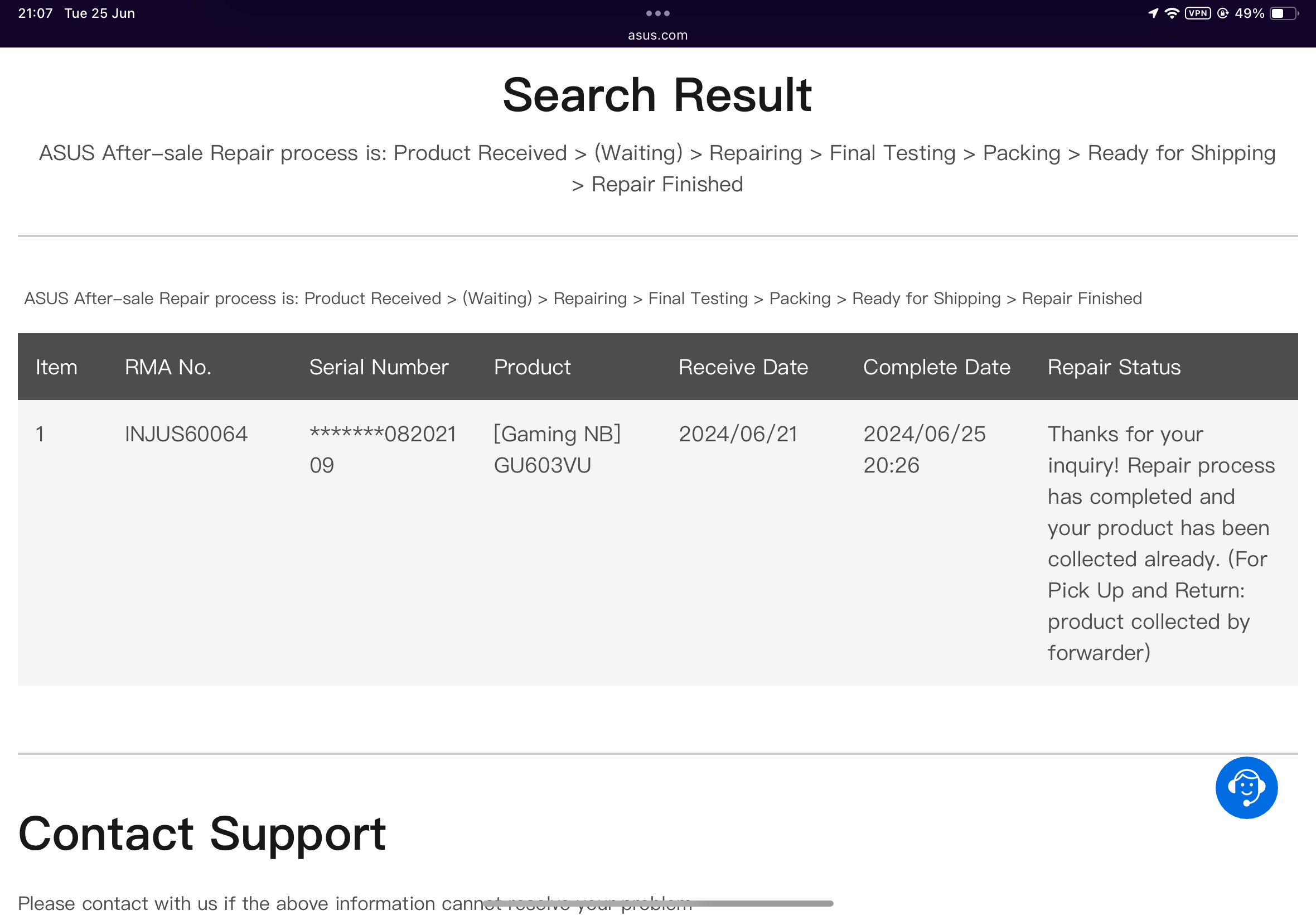Screen dimensions: 1316x915
Task: Tap the VPN status icon
Action: (x=1197, y=13)
